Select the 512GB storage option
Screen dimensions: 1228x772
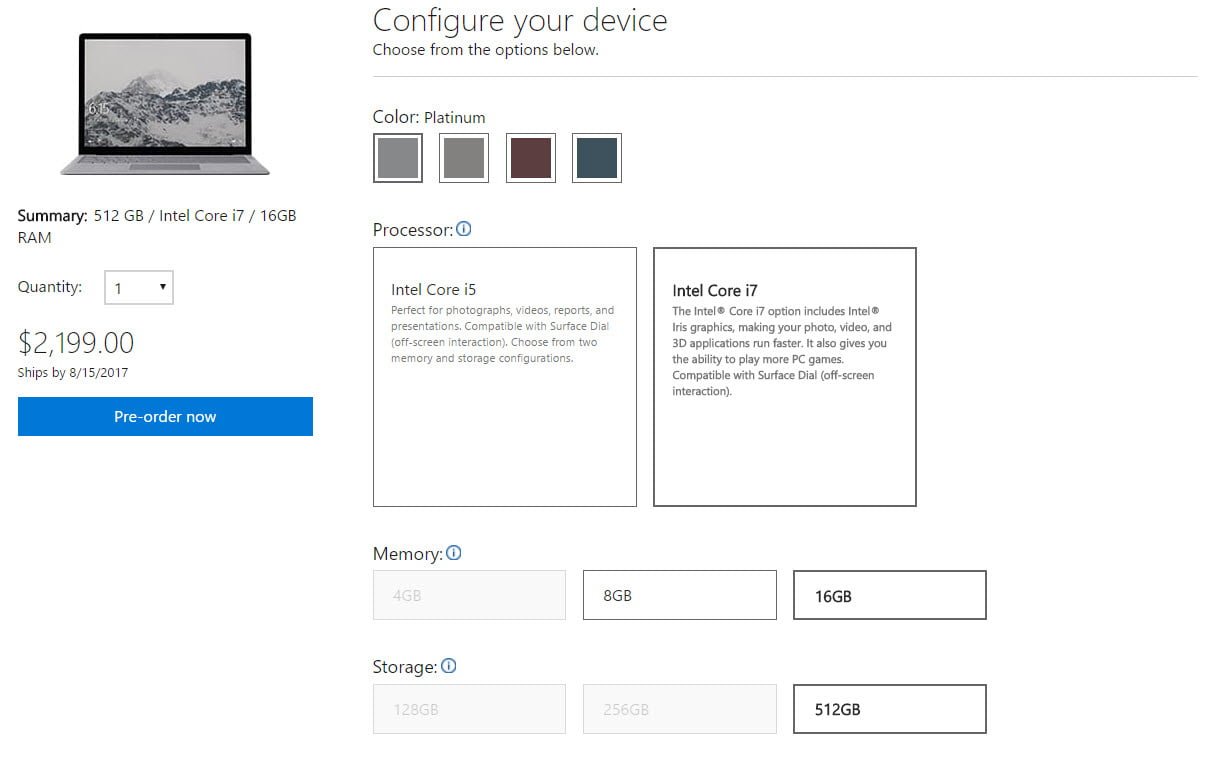click(890, 709)
